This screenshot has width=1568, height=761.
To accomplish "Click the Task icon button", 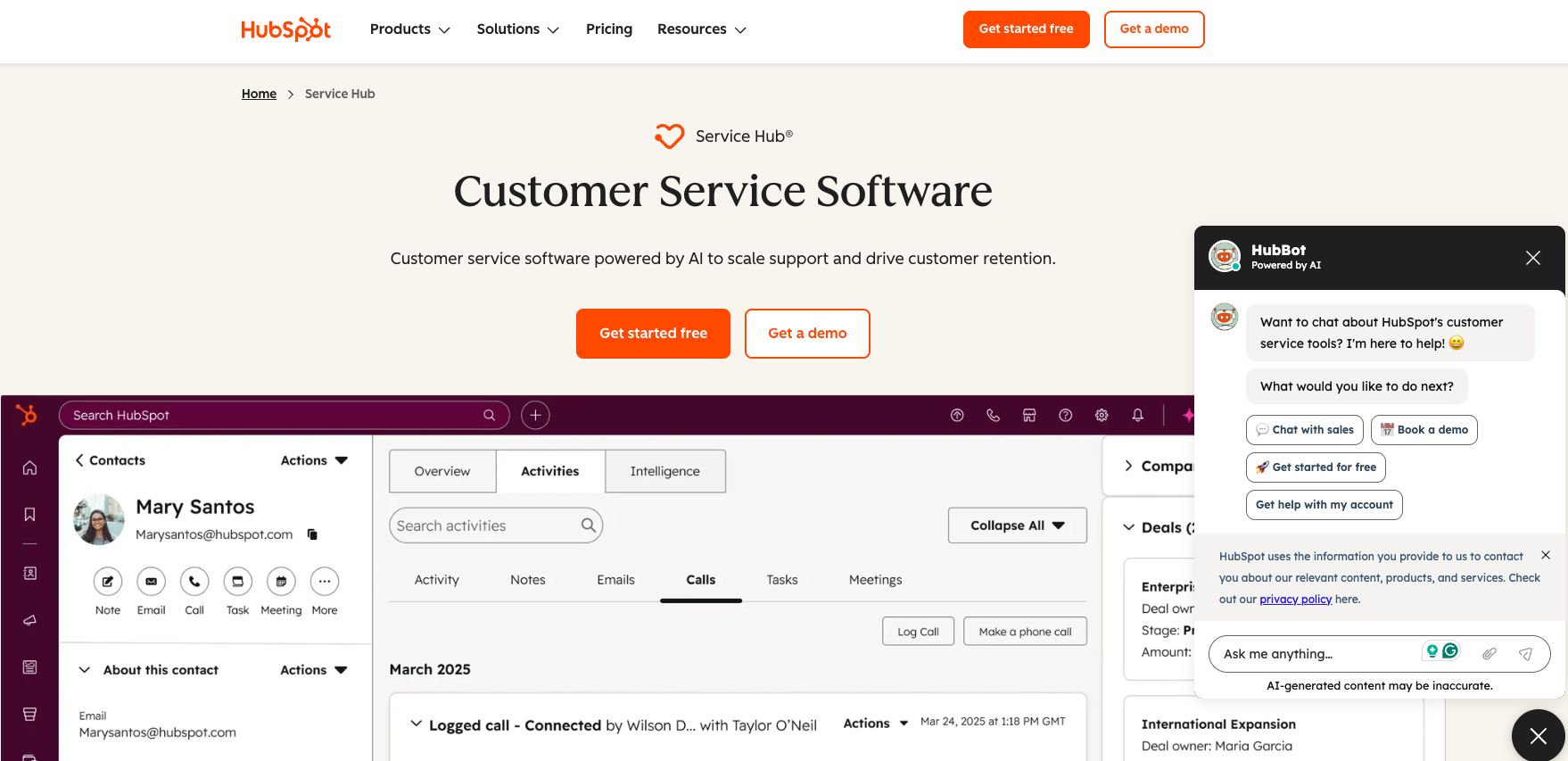I will coord(237,582).
